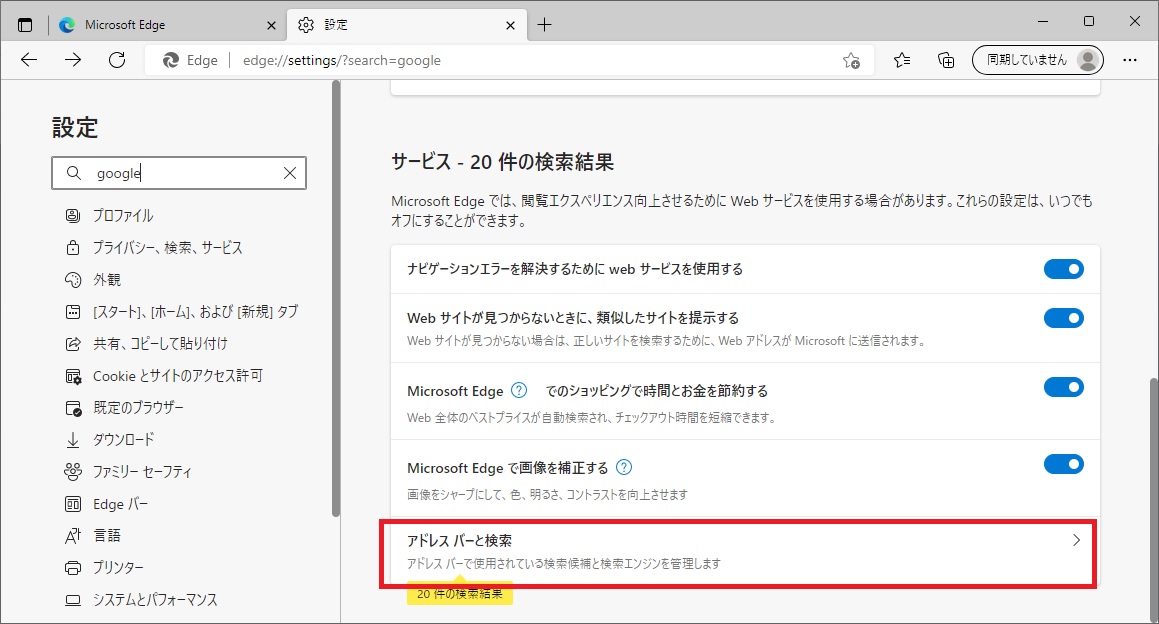Viewport: 1159px width, 624px height.
Task: Click the search magnifier icon in settings
Action: pos(74,173)
